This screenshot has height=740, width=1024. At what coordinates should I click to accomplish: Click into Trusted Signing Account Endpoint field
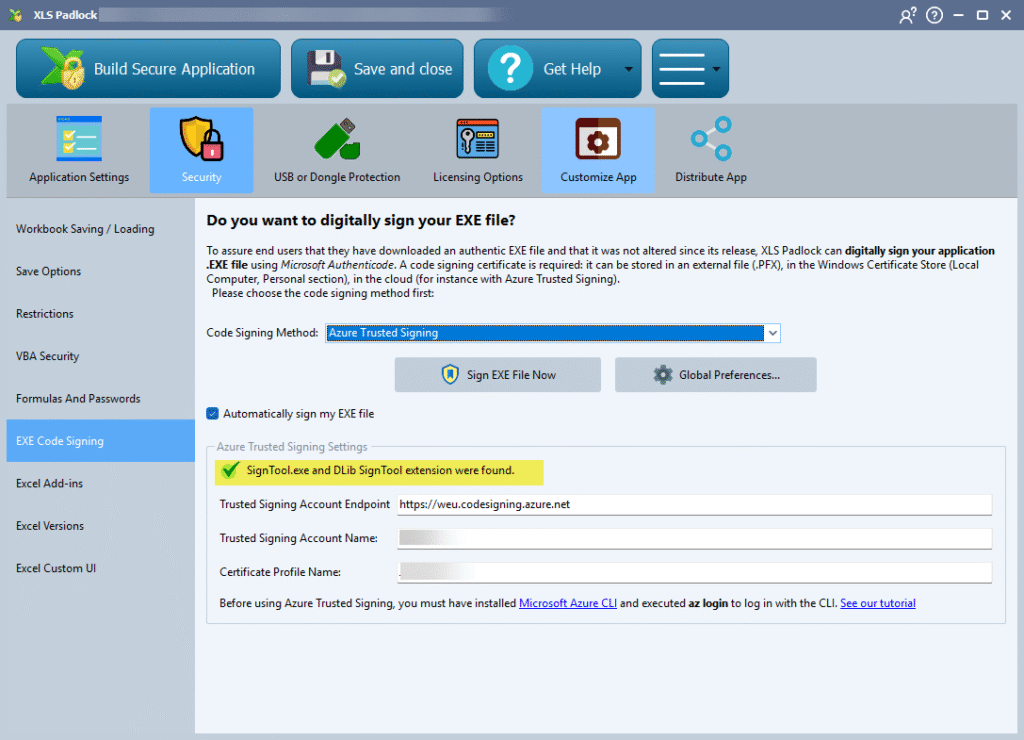pyautogui.click(x=693, y=505)
